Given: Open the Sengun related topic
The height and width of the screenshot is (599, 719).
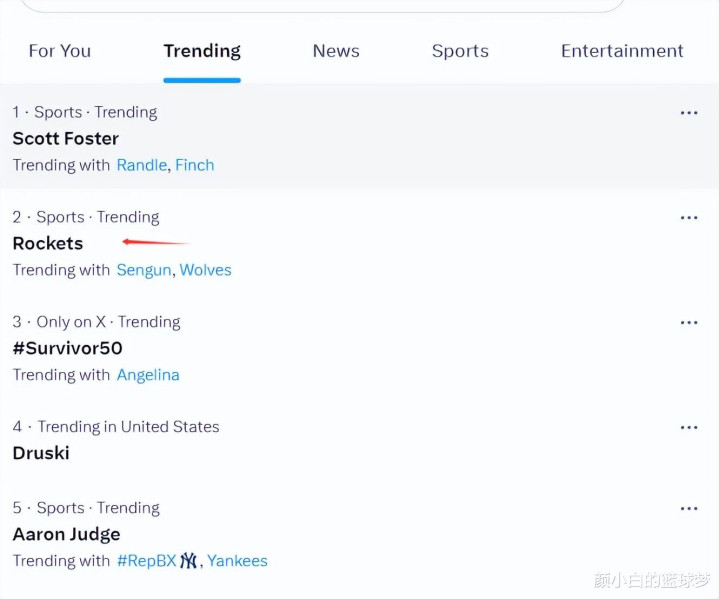Looking at the screenshot, I should pyautogui.click(x=143, y=270).
